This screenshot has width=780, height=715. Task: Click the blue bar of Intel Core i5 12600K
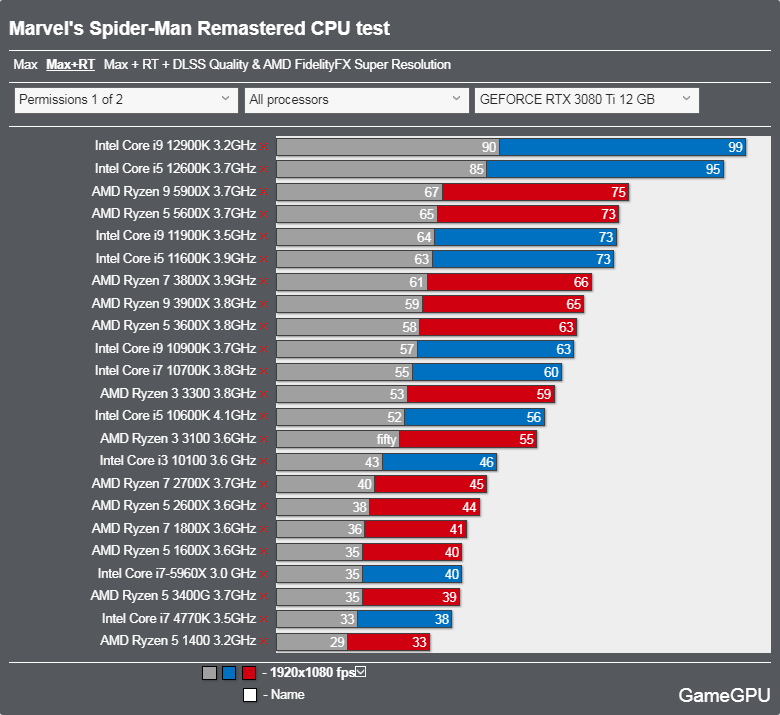(605, 169)
